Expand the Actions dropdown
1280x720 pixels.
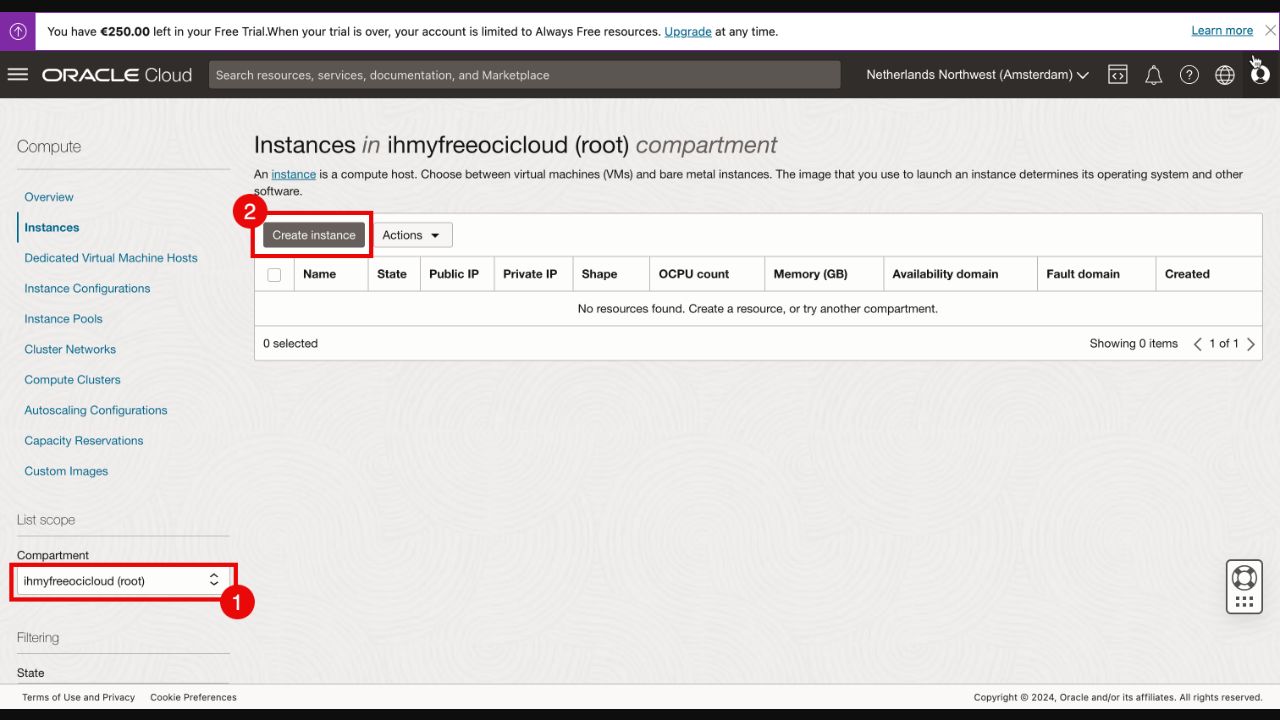(x=412, y=235)
